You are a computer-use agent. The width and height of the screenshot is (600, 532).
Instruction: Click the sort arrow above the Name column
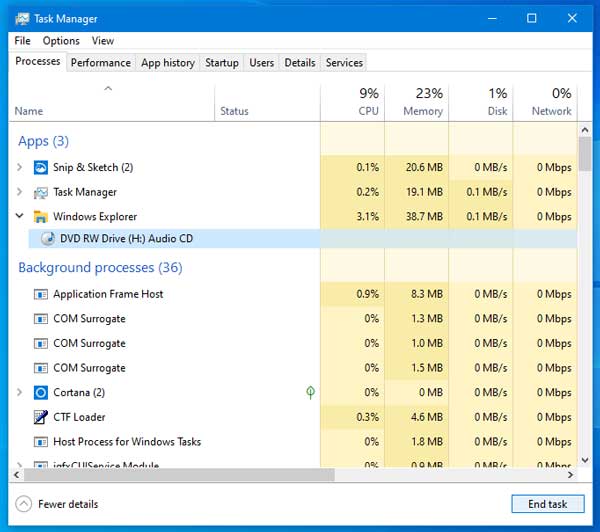tap(108, 89)
